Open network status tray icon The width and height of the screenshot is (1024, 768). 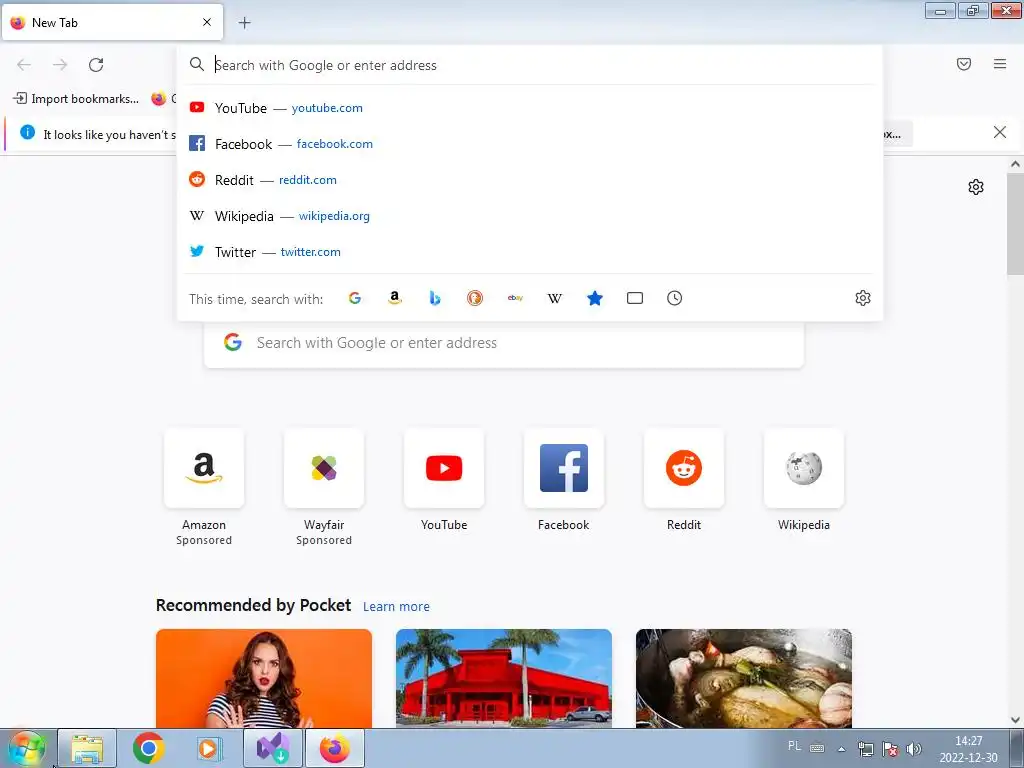865,749
